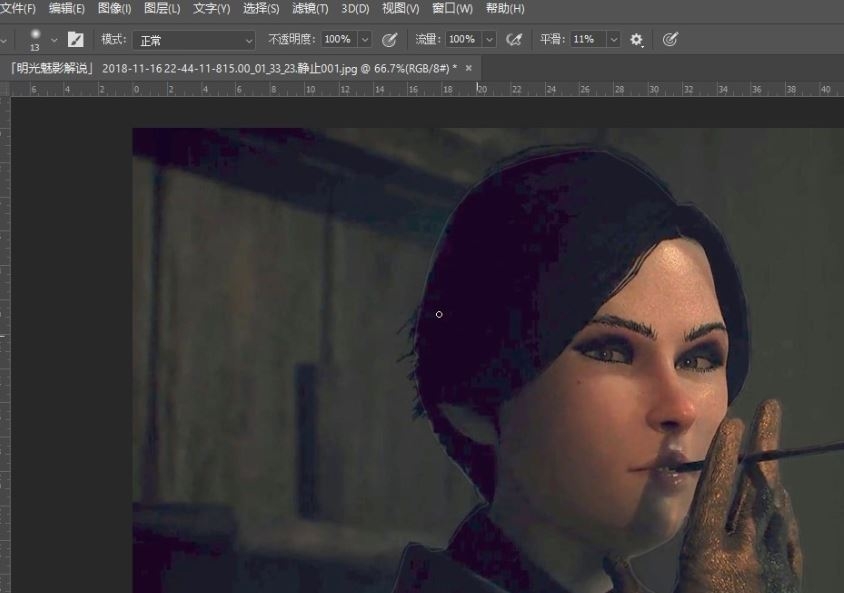
Task: Click the brush preset thumbnail sized 13
Action: (x=35, y=39)
